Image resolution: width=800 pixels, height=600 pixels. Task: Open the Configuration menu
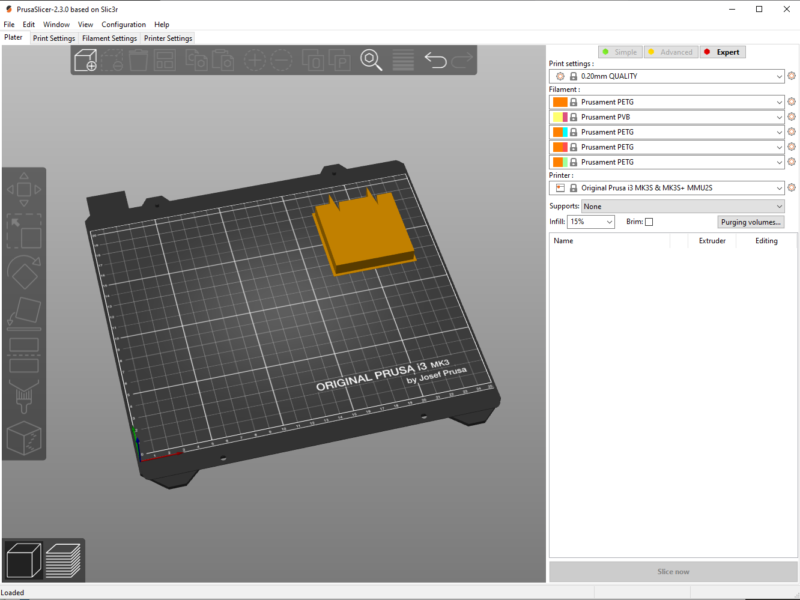pyautogui.click(x=124, y=24)
